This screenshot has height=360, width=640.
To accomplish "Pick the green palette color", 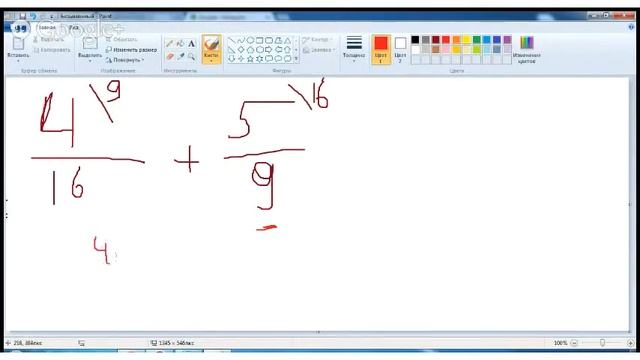I will pos(476,40).
